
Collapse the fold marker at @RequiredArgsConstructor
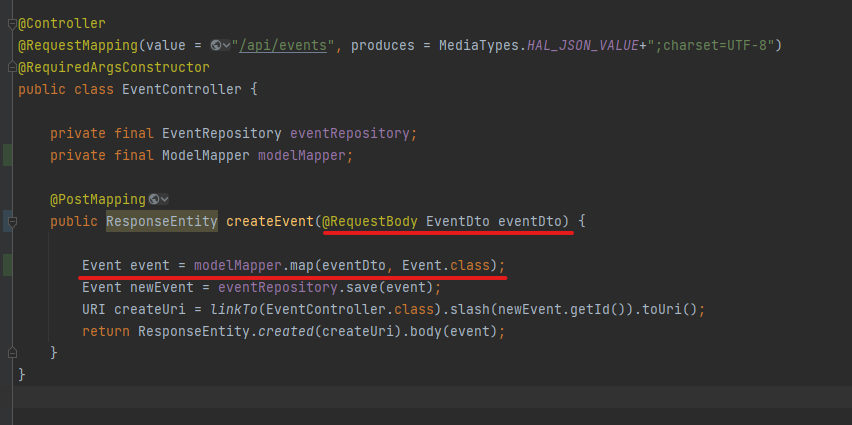[12, 68]
